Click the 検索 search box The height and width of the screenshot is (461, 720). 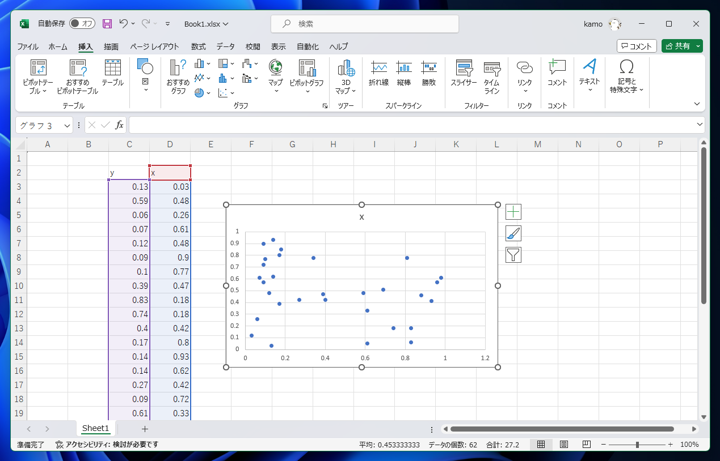click(365, 23)
